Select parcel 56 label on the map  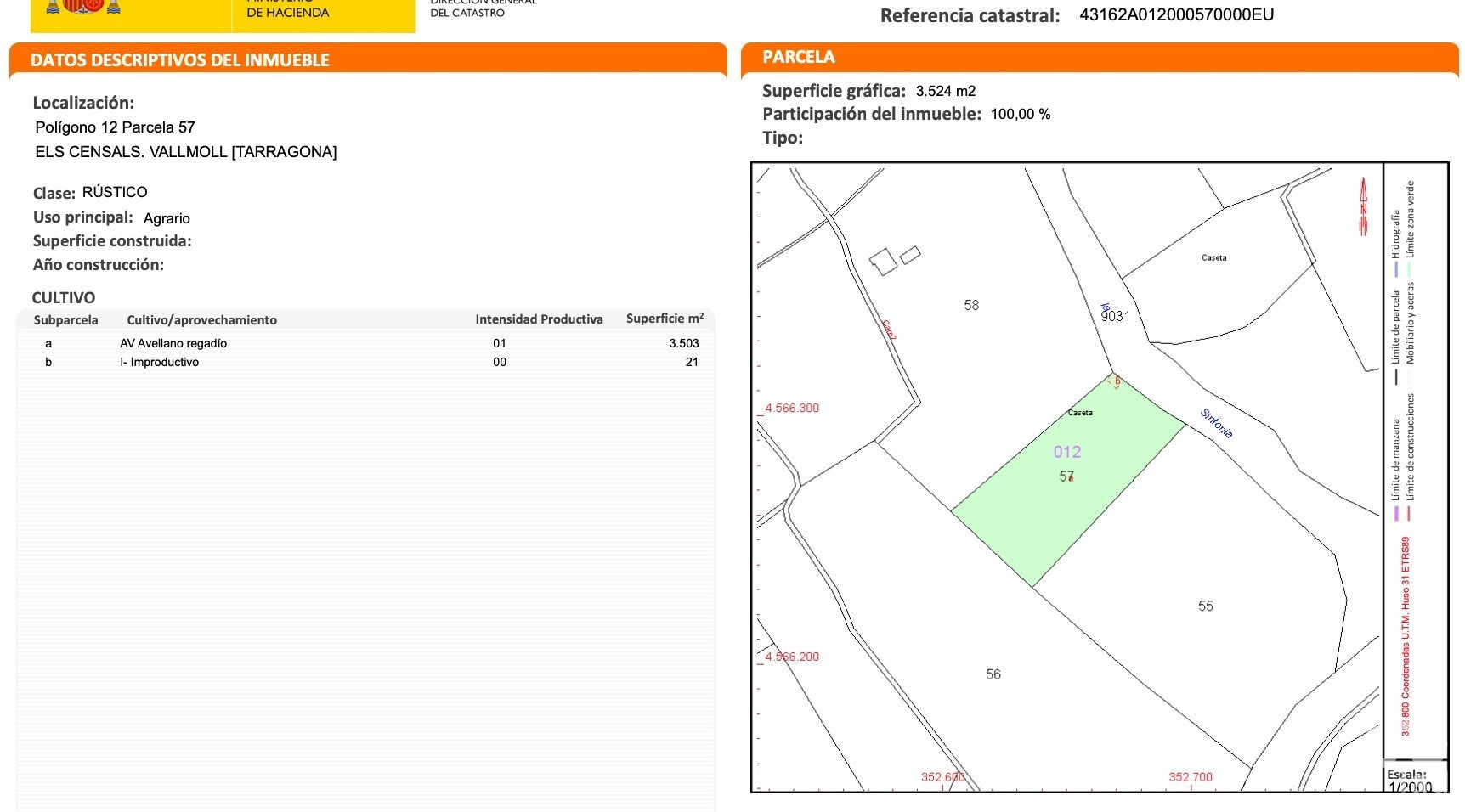993,674
